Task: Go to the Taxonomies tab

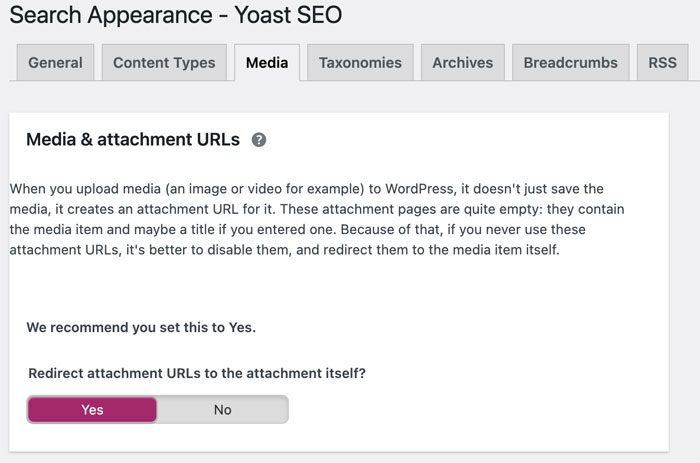Action: pyautogui.click(x=360, y=62)
